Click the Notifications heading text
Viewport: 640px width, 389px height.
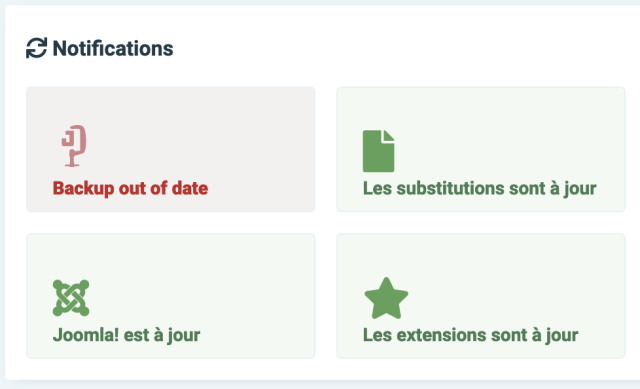coord(113,48)
